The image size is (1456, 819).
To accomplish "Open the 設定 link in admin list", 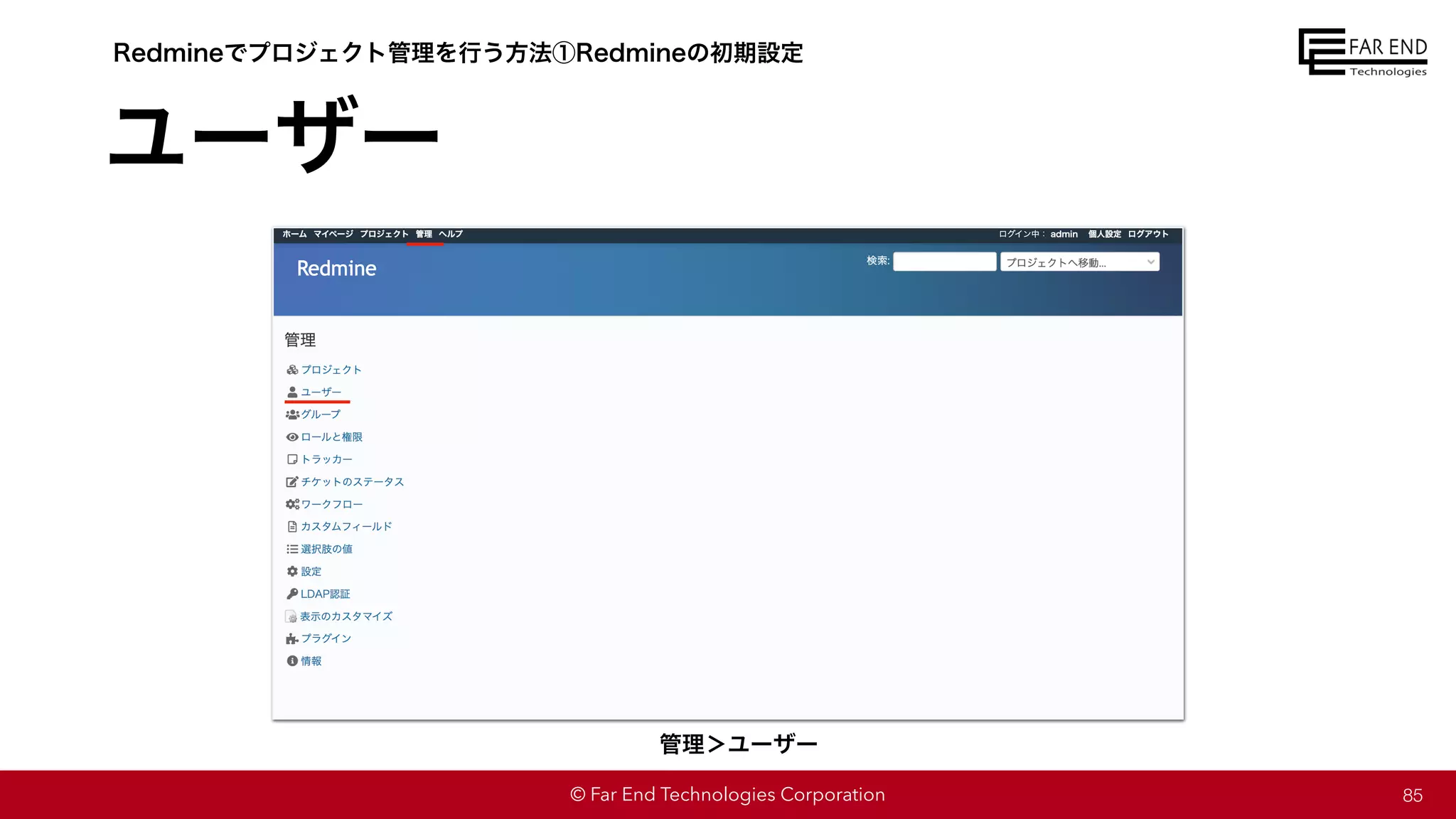I will pos(311,572).
